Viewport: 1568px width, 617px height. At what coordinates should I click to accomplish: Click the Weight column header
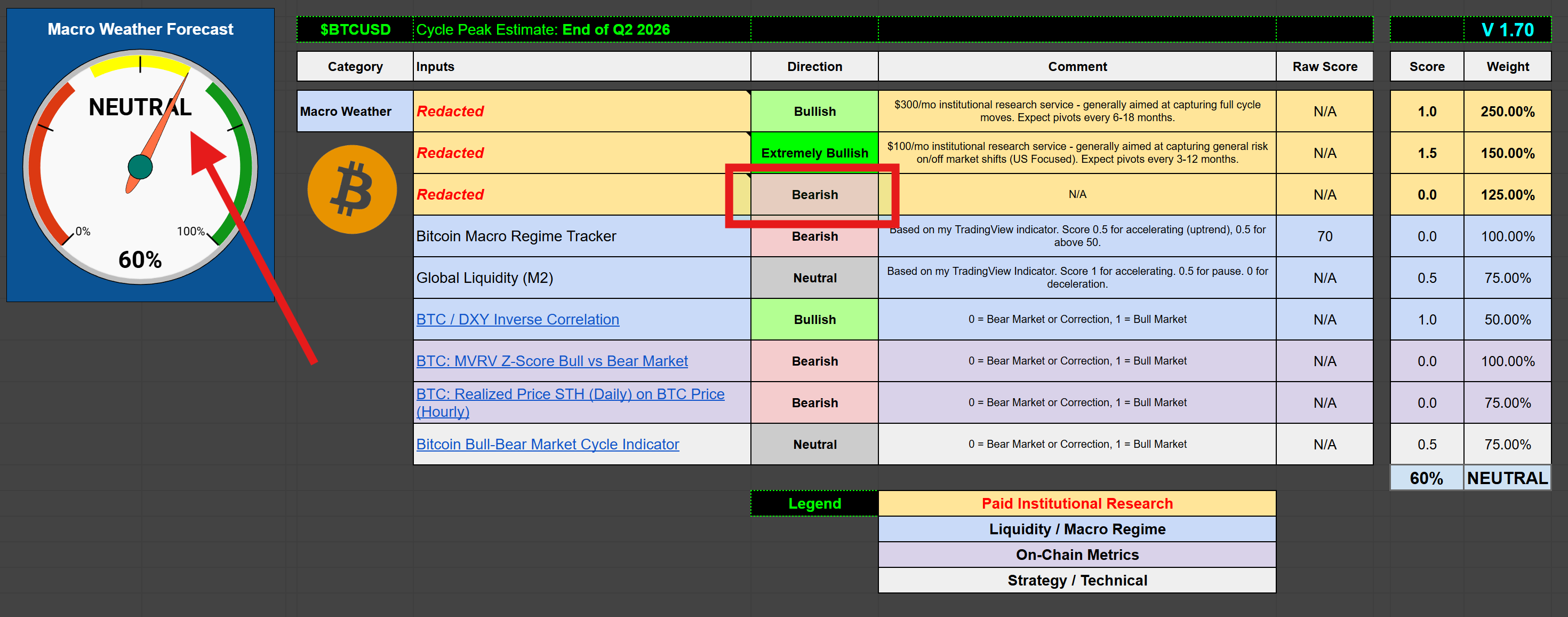click(x=1507, y=66)
